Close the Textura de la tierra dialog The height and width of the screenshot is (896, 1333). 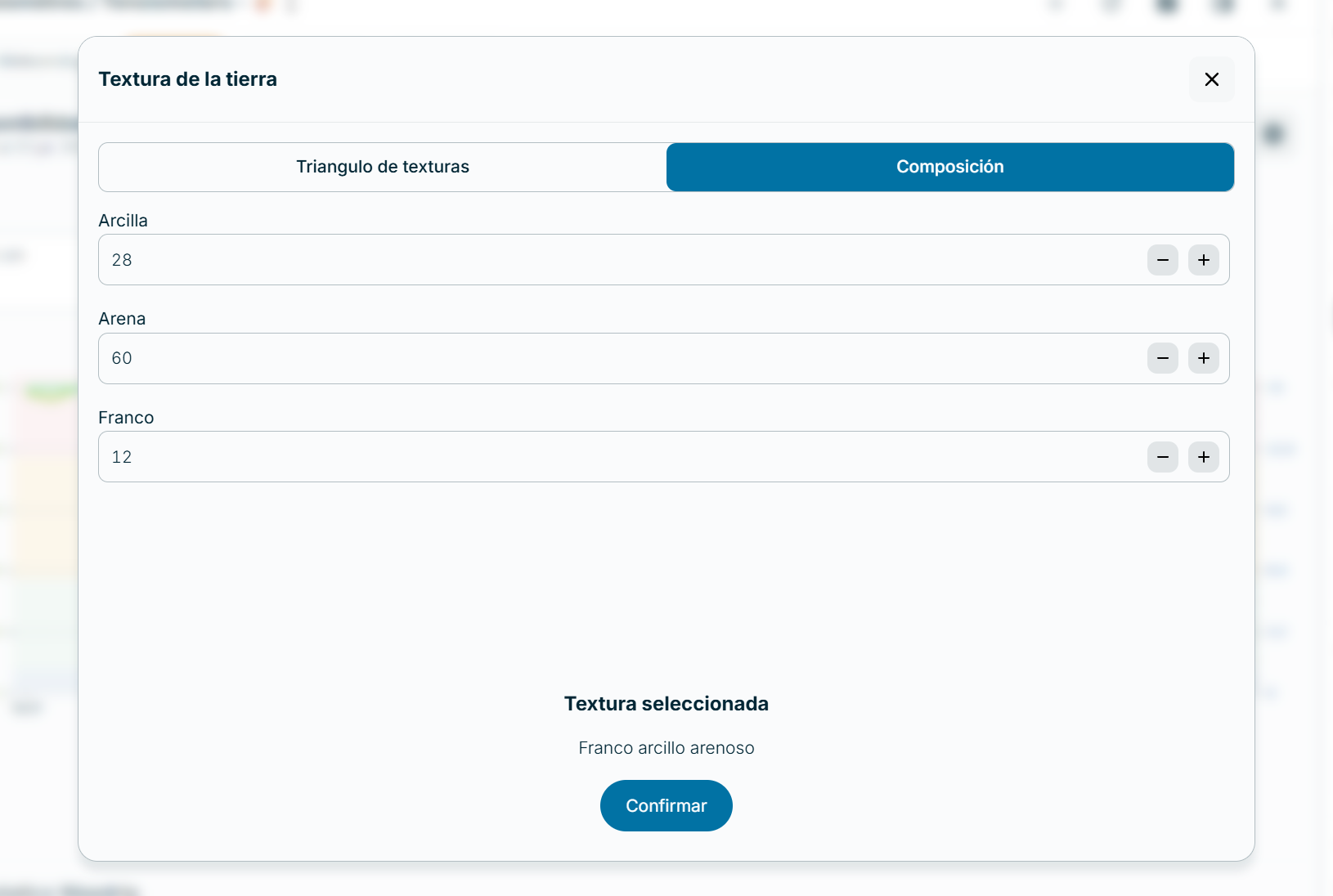pos(1211,79)
